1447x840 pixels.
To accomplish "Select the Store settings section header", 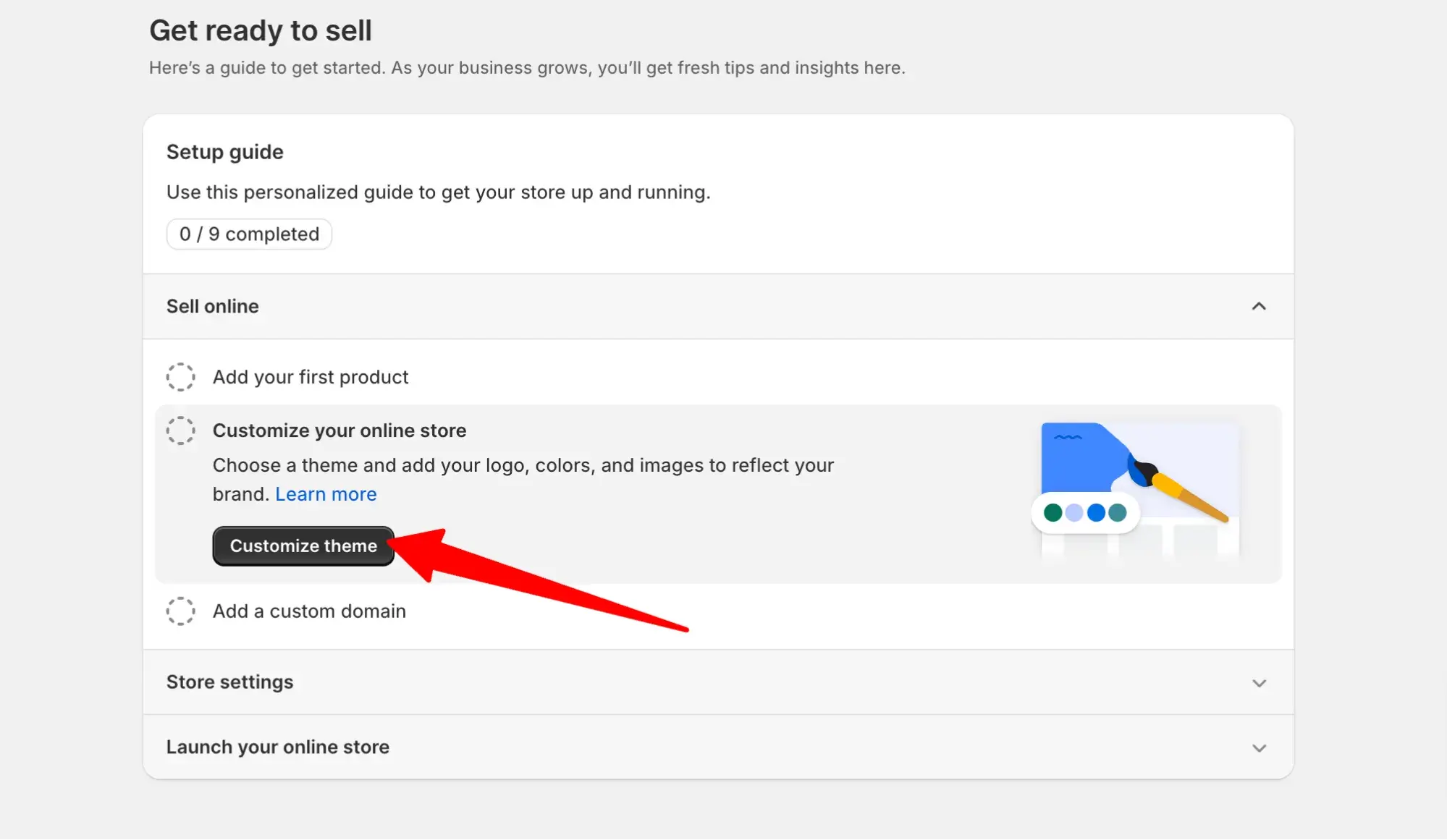I will 230,682.
